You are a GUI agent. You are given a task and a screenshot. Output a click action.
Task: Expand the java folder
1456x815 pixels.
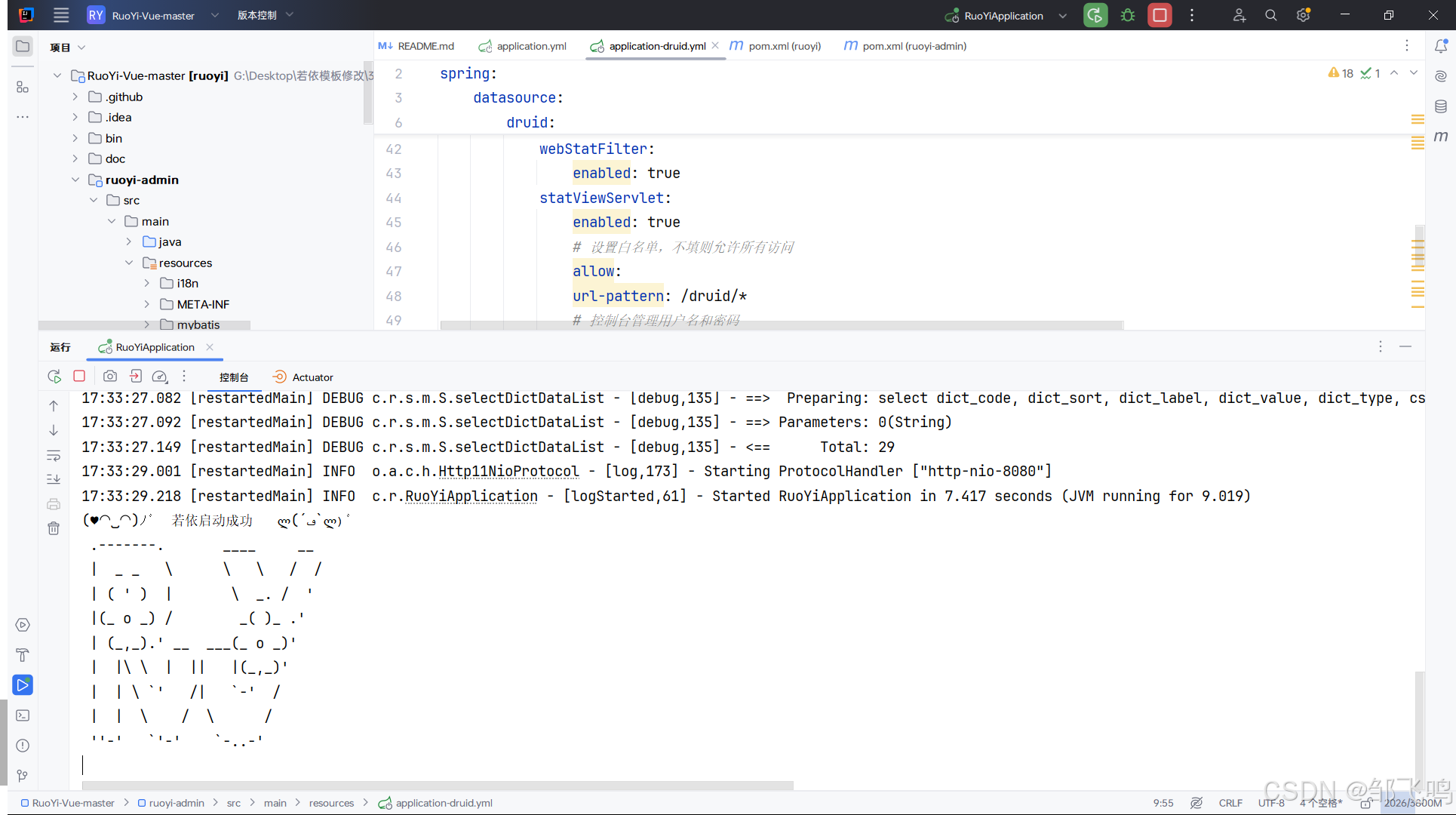pyautogui.click(x=129, y=241)
